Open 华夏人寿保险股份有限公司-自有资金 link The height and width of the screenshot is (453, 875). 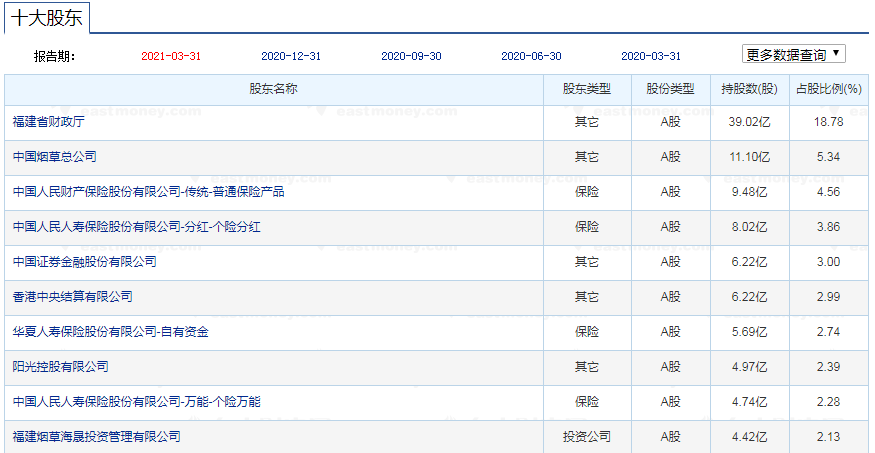110,332
